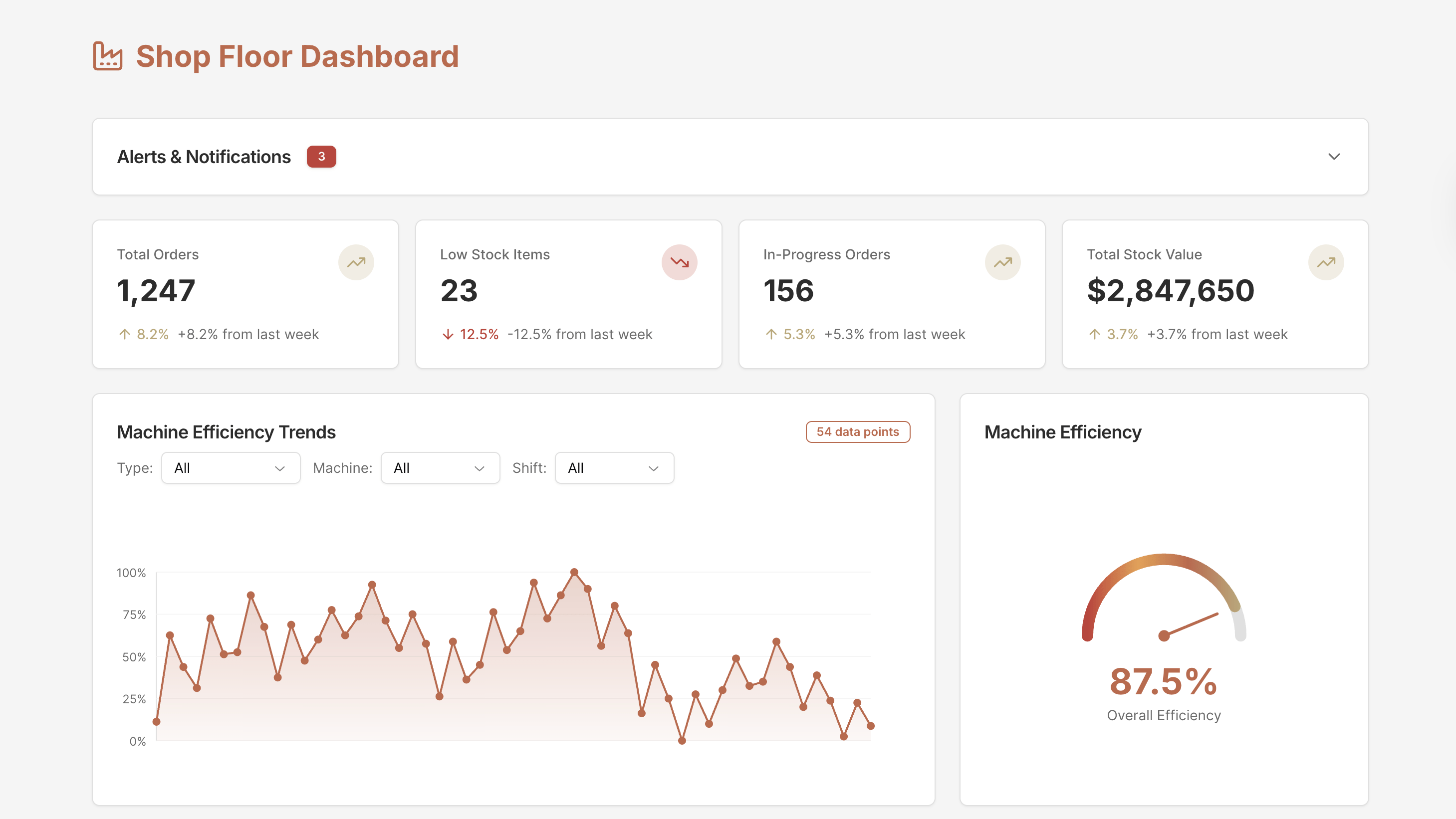Viewport: 1456px width, 819px height.
Task: Click the $2,847,650 stock value figure
Action: pyautogui.click(x=1170, y=290)
